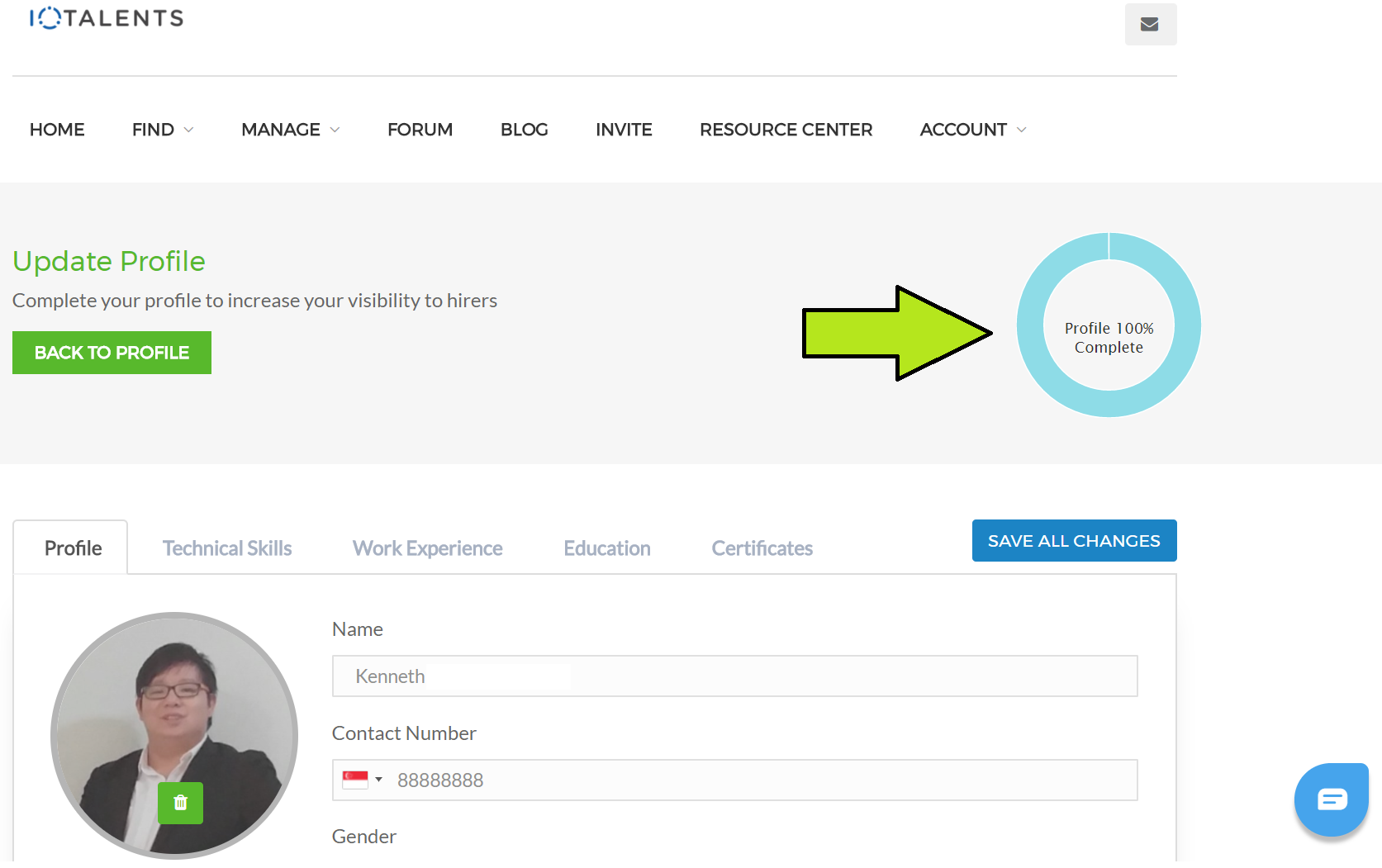Open the INVITE page

[624, 130]
